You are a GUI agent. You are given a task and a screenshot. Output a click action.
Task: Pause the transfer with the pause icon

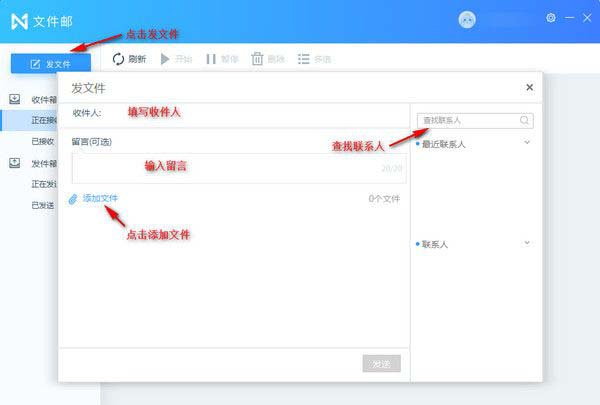point(211,59)
